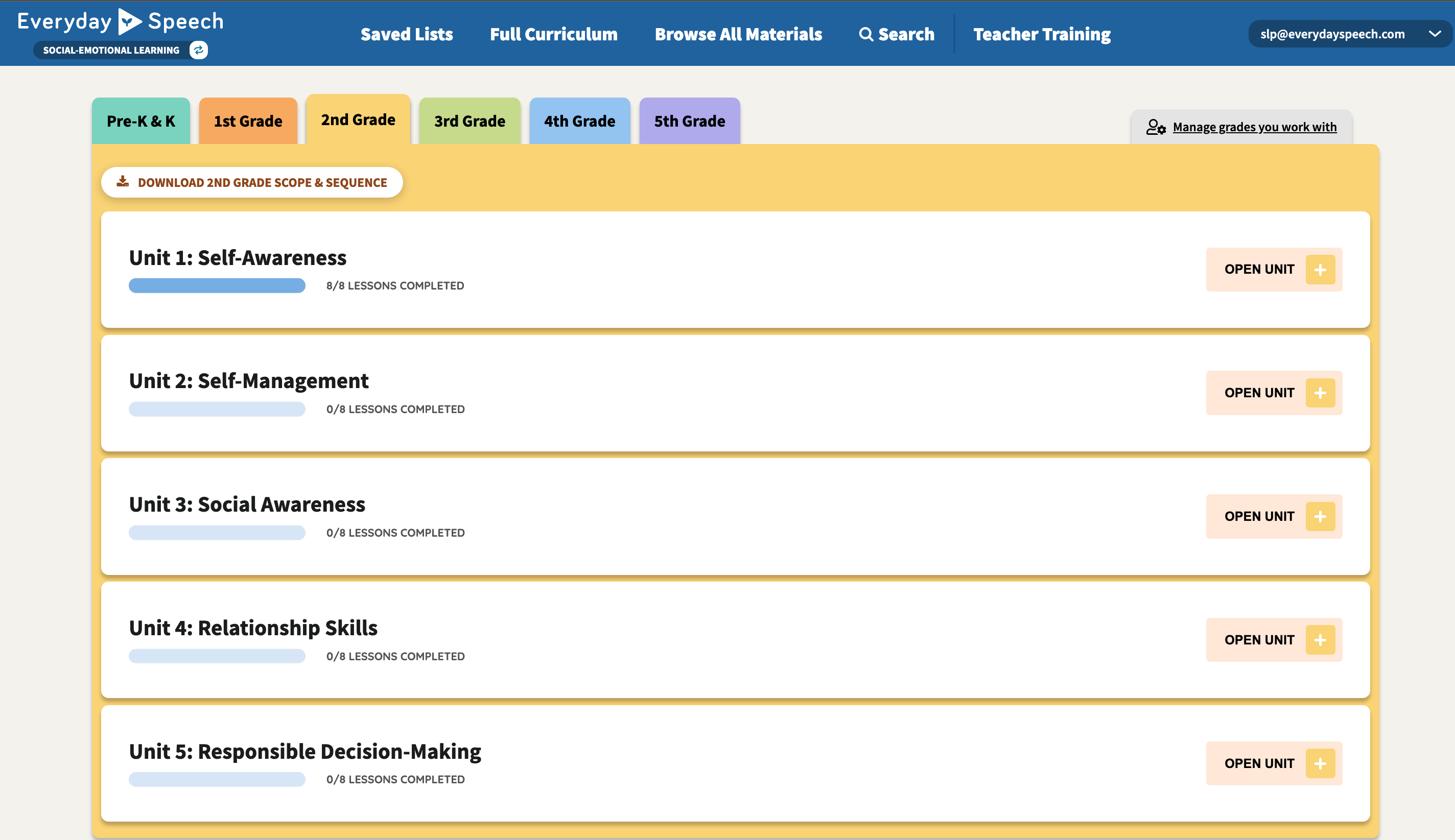Image resolution: width=1455 pixels, height=840 pixels.
Task: Open the Saved Lists menu
Action: pyautogui.click(x=407, y=34)
